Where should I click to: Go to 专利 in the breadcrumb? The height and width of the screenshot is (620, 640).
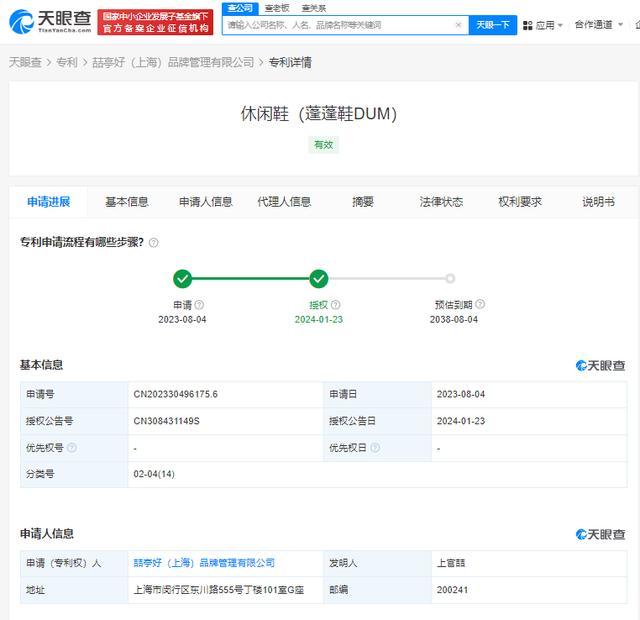pyautogui.click(x=66, y=62)
